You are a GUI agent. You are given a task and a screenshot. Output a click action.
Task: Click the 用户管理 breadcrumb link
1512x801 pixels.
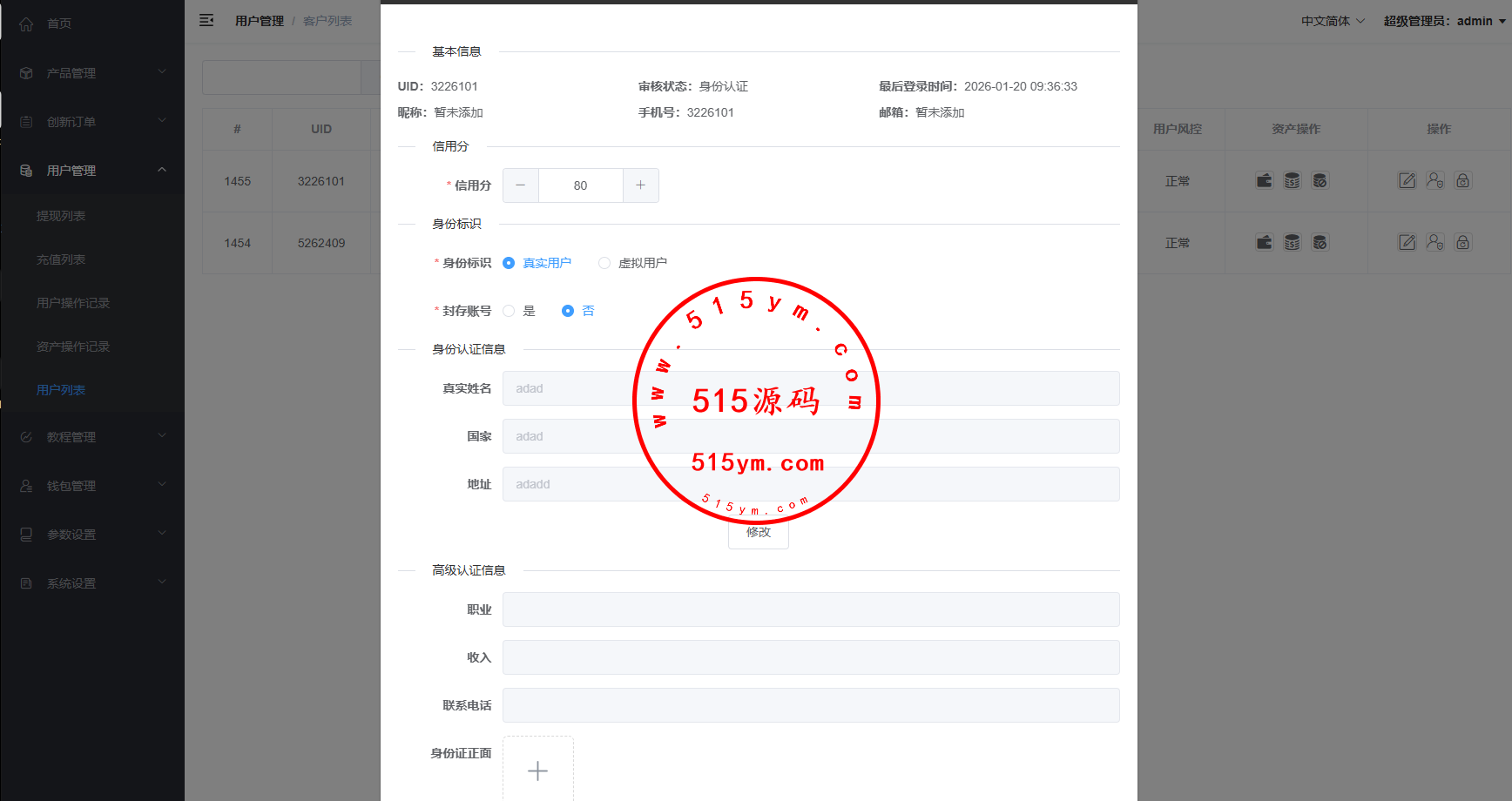259,21
